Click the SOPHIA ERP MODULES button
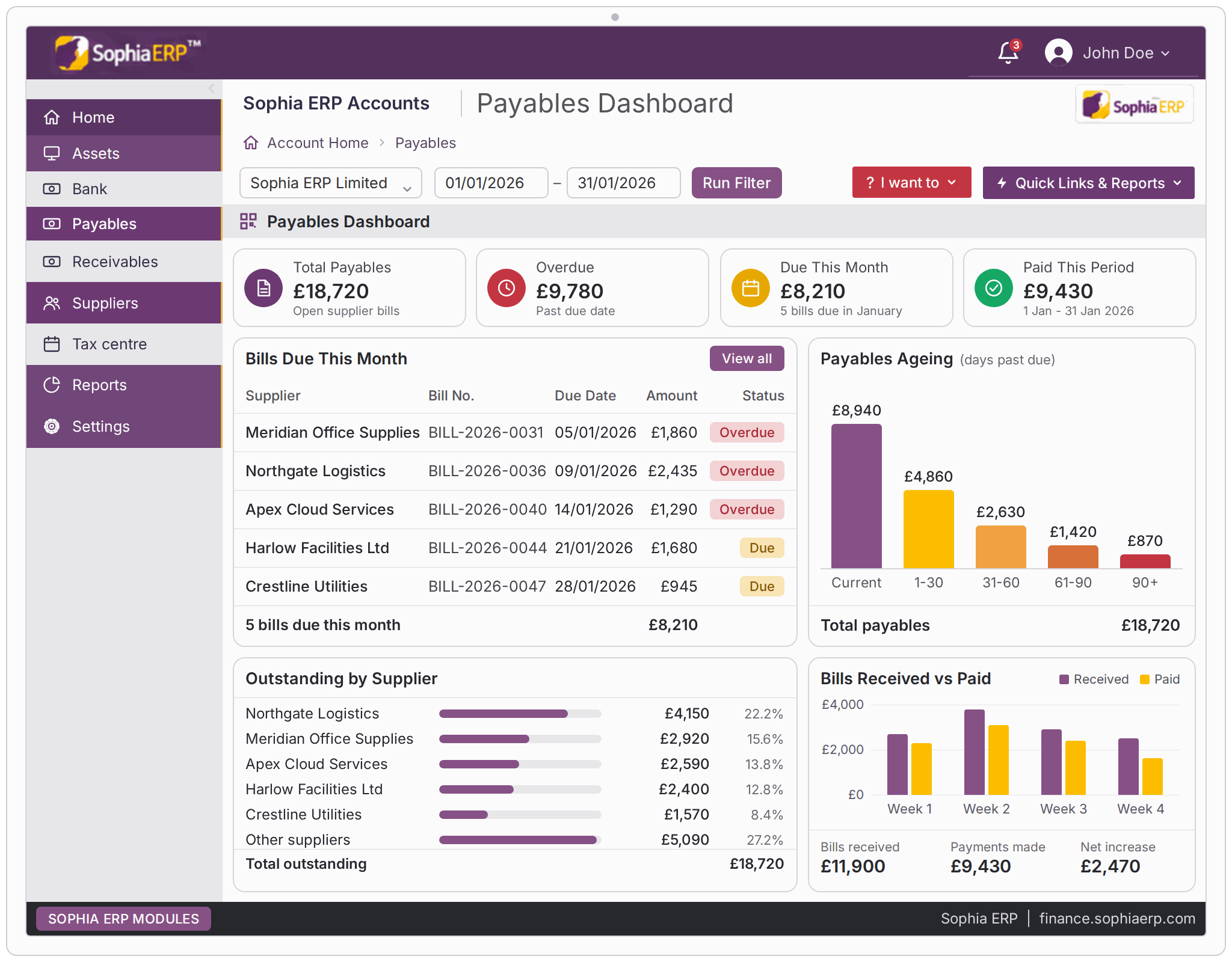The image size is (1232, 962). 123,919
